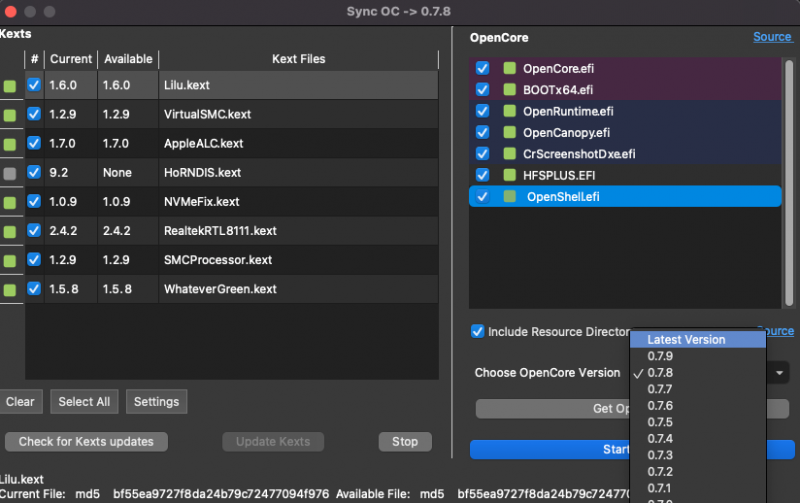800x503 pixels.
Task: Toggle Include Resource Directory checkbox
Action: [x=478, y=331]
